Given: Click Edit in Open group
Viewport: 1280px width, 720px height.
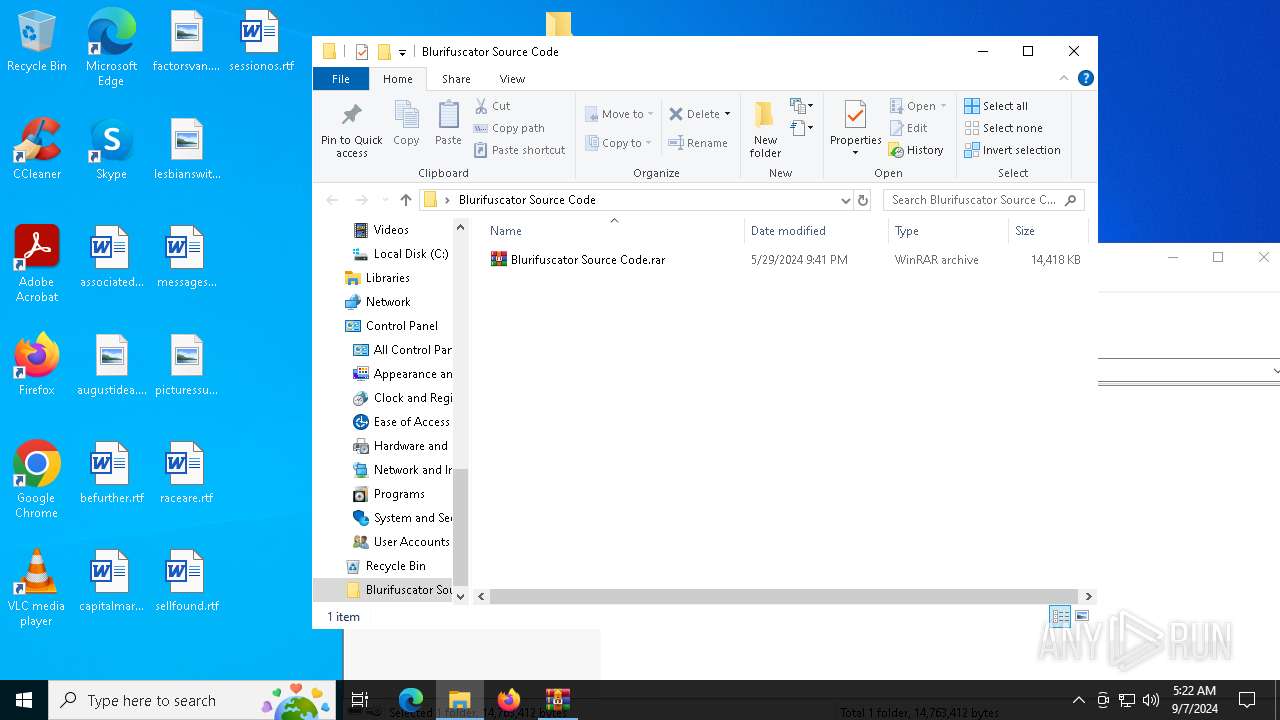Looking at the screenshot, I should [x=909, y=128].
